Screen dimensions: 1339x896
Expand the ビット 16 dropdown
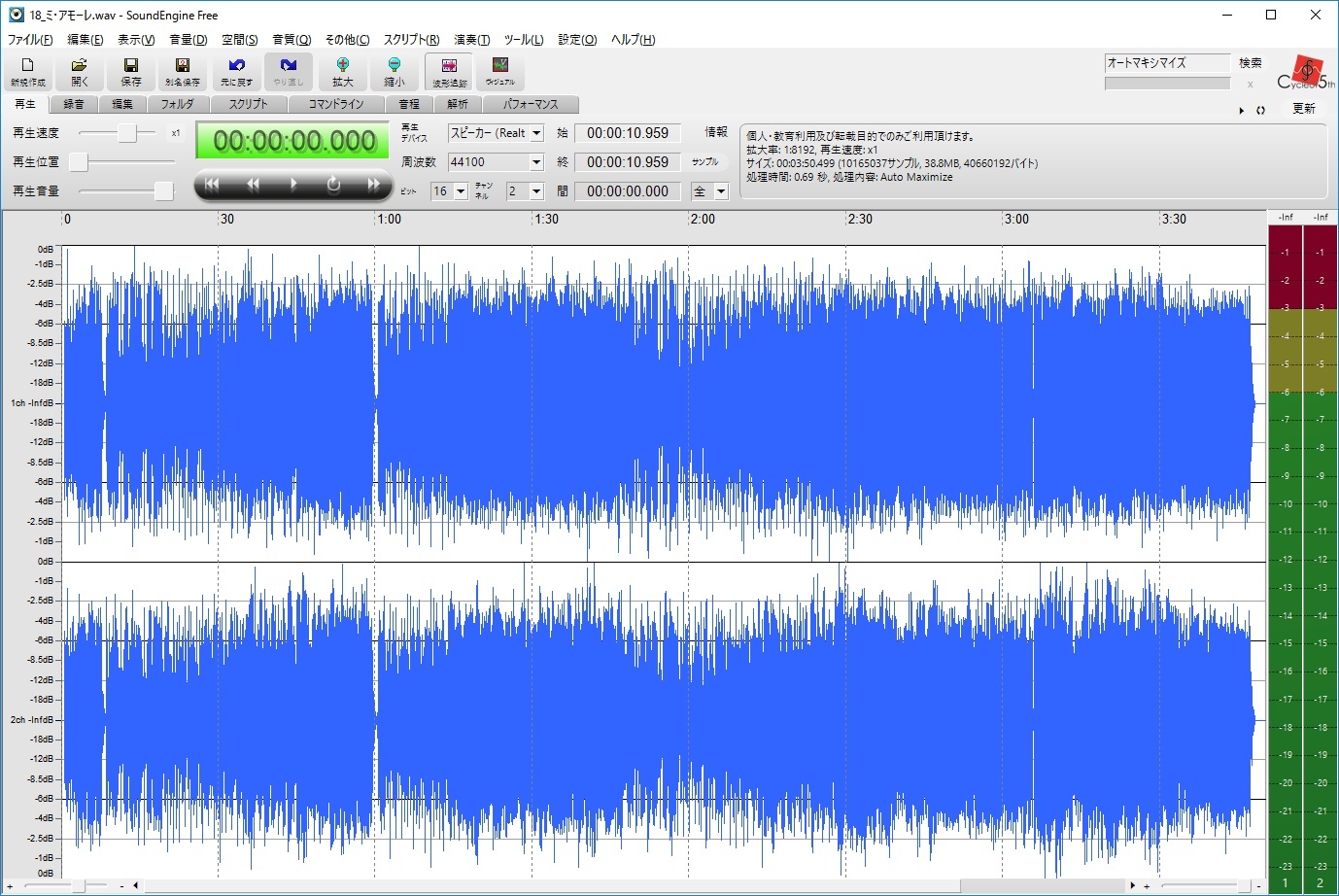(461, 191)
